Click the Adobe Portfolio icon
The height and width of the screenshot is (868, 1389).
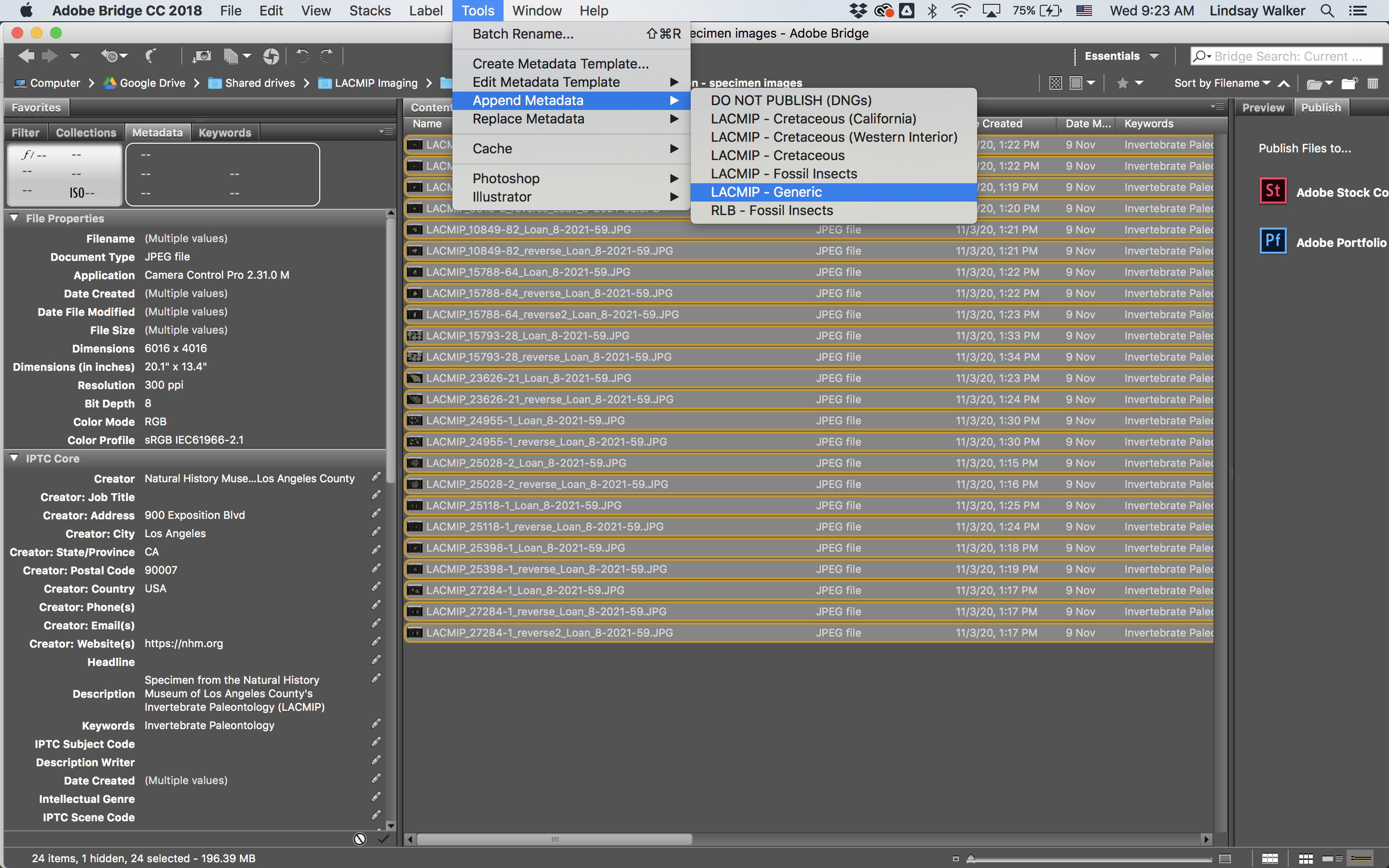pos(1272,241)
